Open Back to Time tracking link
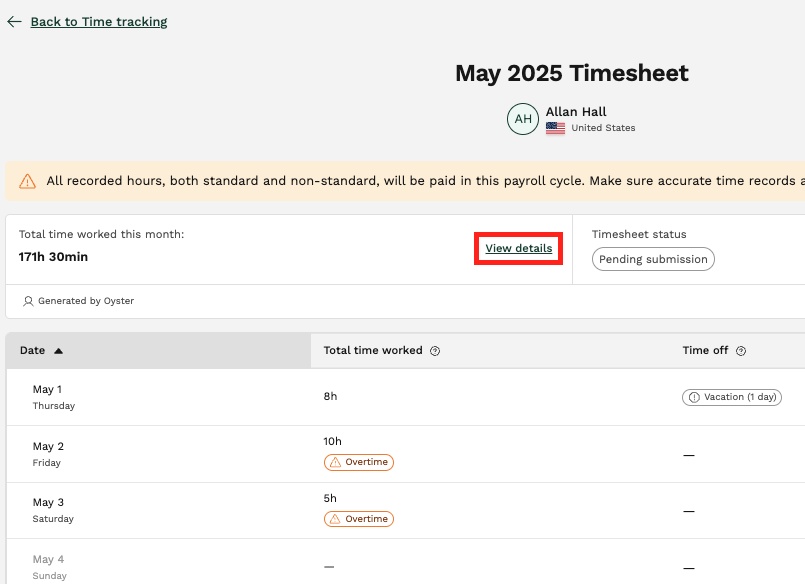 point(99,22)
